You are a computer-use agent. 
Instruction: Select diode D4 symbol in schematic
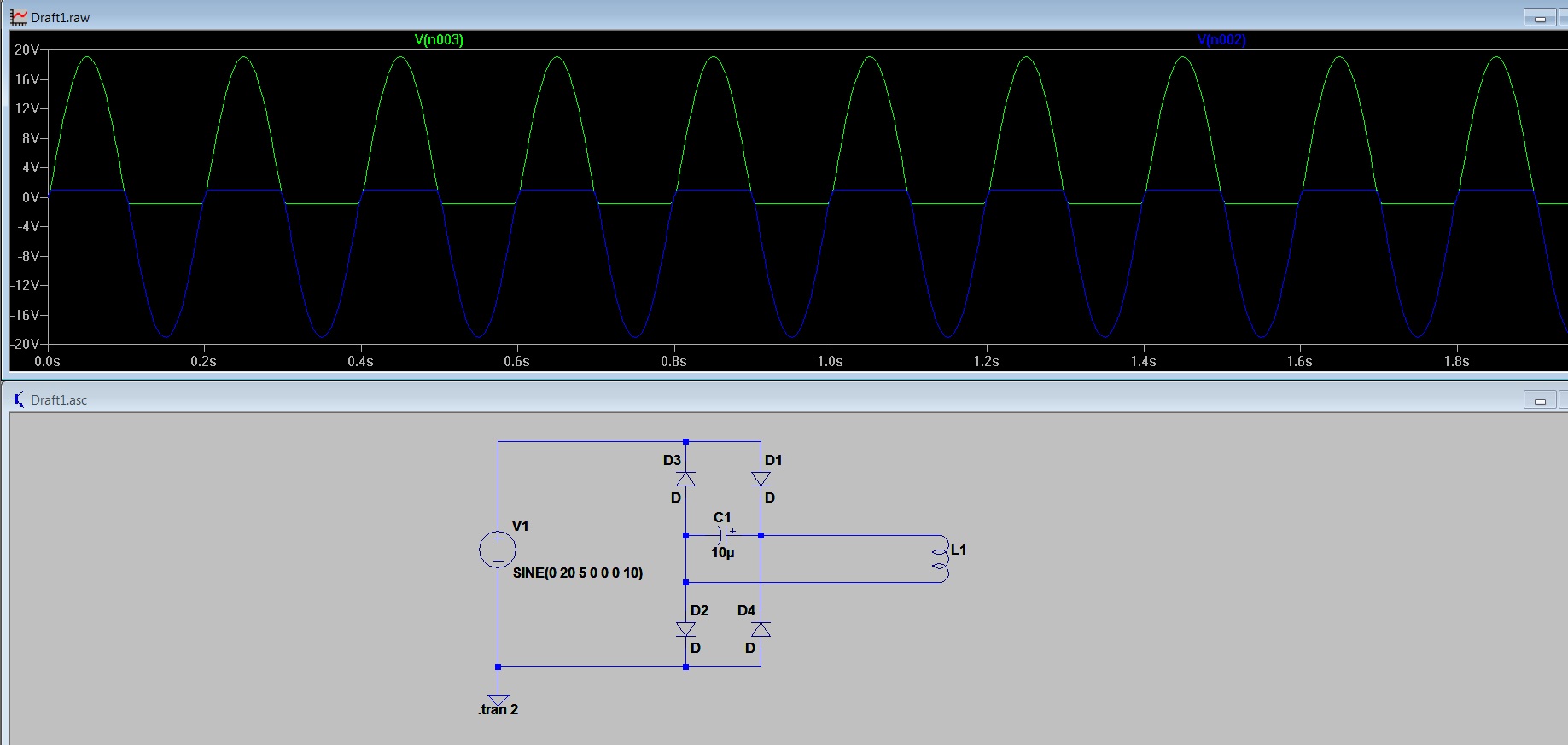pos(761,629)
